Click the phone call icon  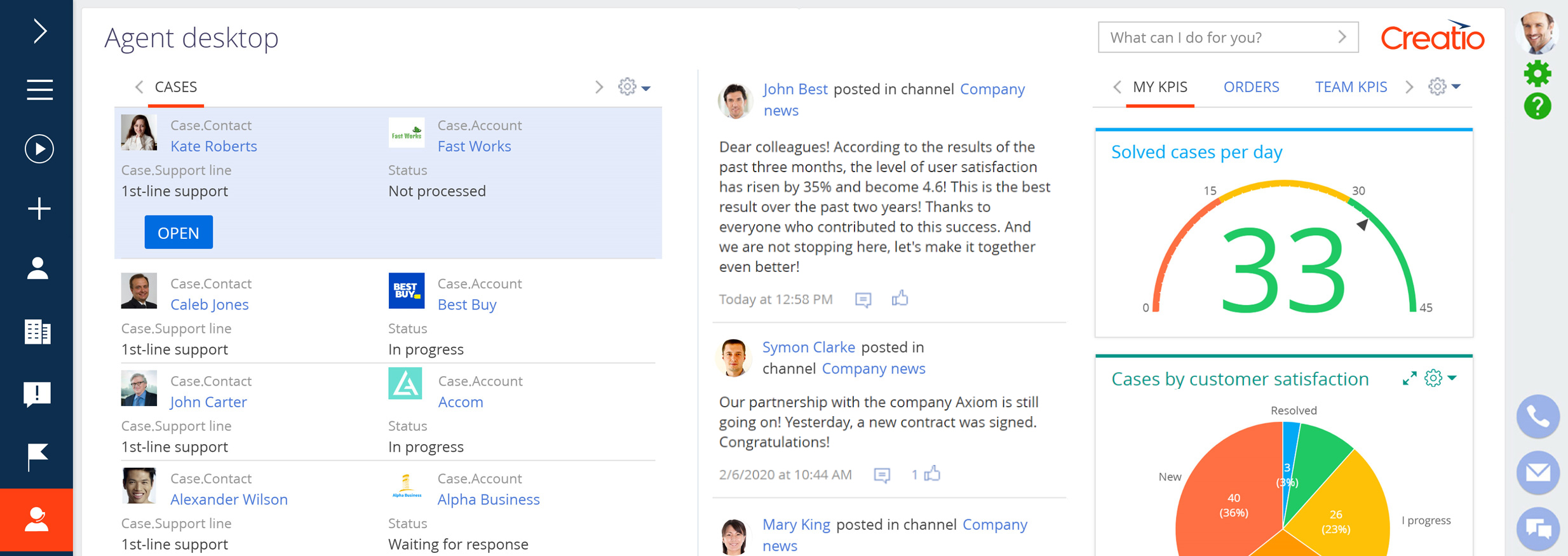(1538, 417)
